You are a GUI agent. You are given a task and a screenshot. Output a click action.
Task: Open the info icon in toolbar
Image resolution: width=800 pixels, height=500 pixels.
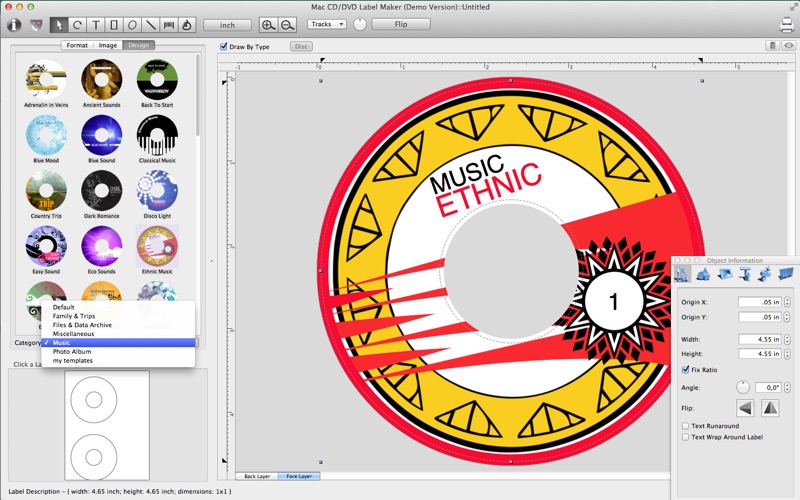point(14,24)
